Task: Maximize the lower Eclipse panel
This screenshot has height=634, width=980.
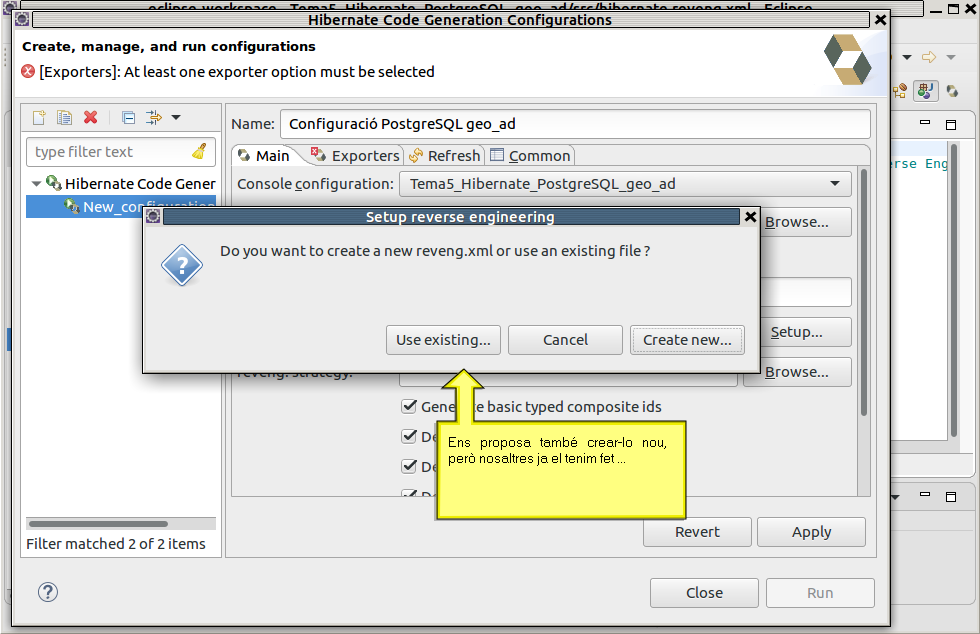Action: [951, 496]
